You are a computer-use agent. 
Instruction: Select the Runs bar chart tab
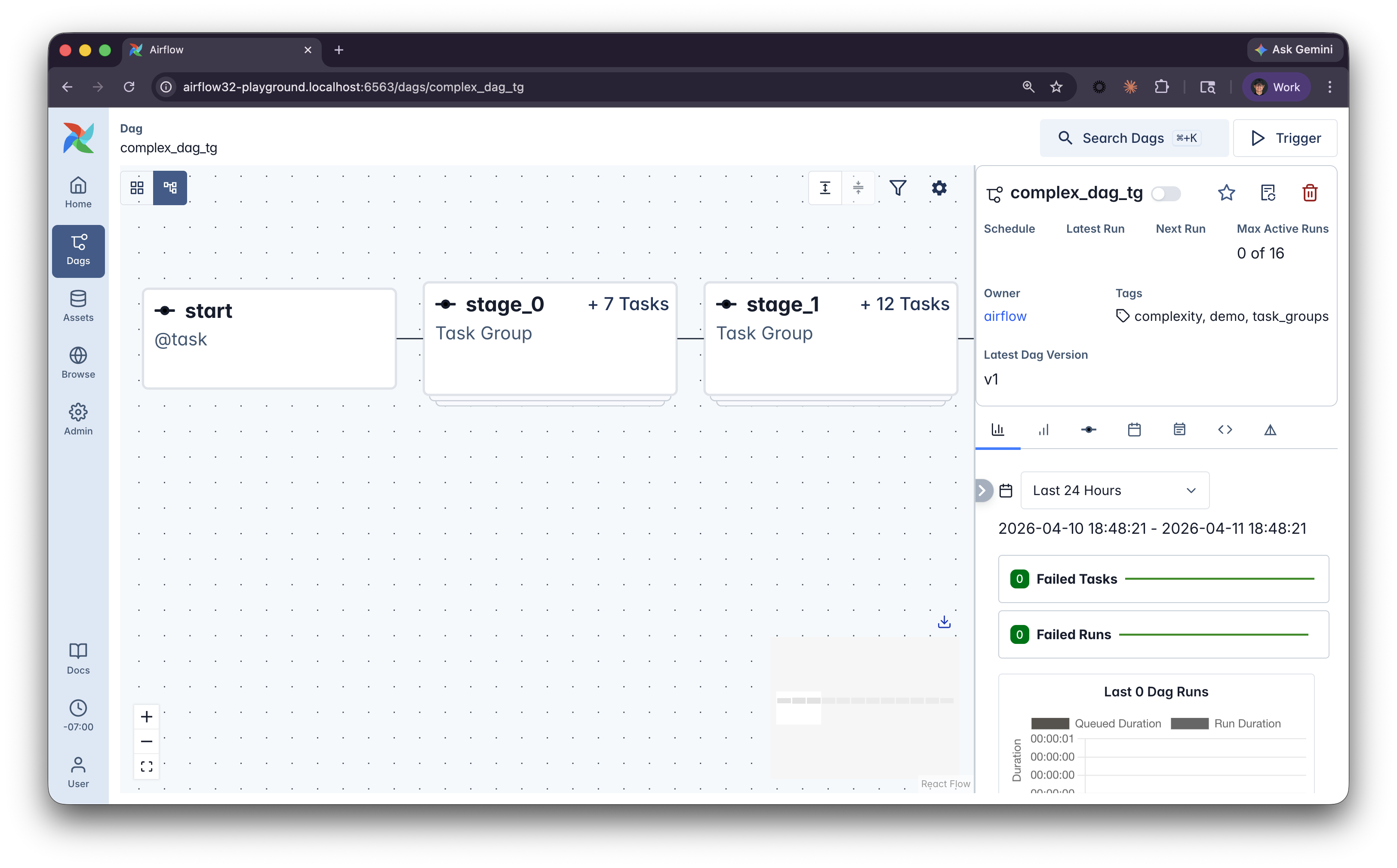pyautogui.click(x=1043, y=429)
